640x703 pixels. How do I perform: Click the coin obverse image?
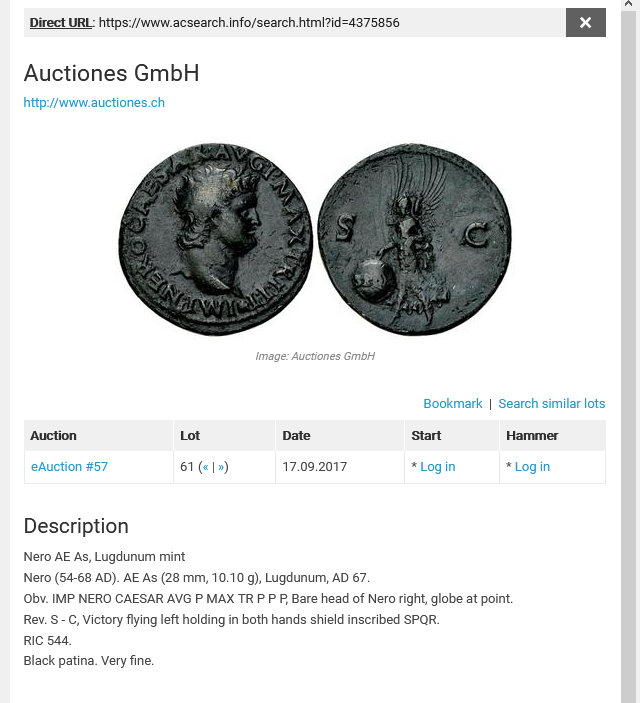(x=215, y=239)
